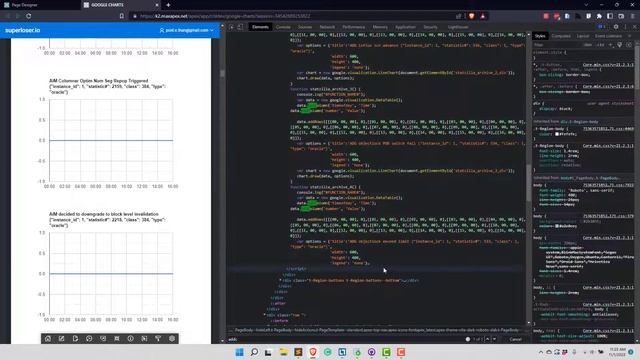Image resolution: width=640 pixels, height=360 pixels.
Task: Open the browser tab search chevron
Action: point(586,5)
